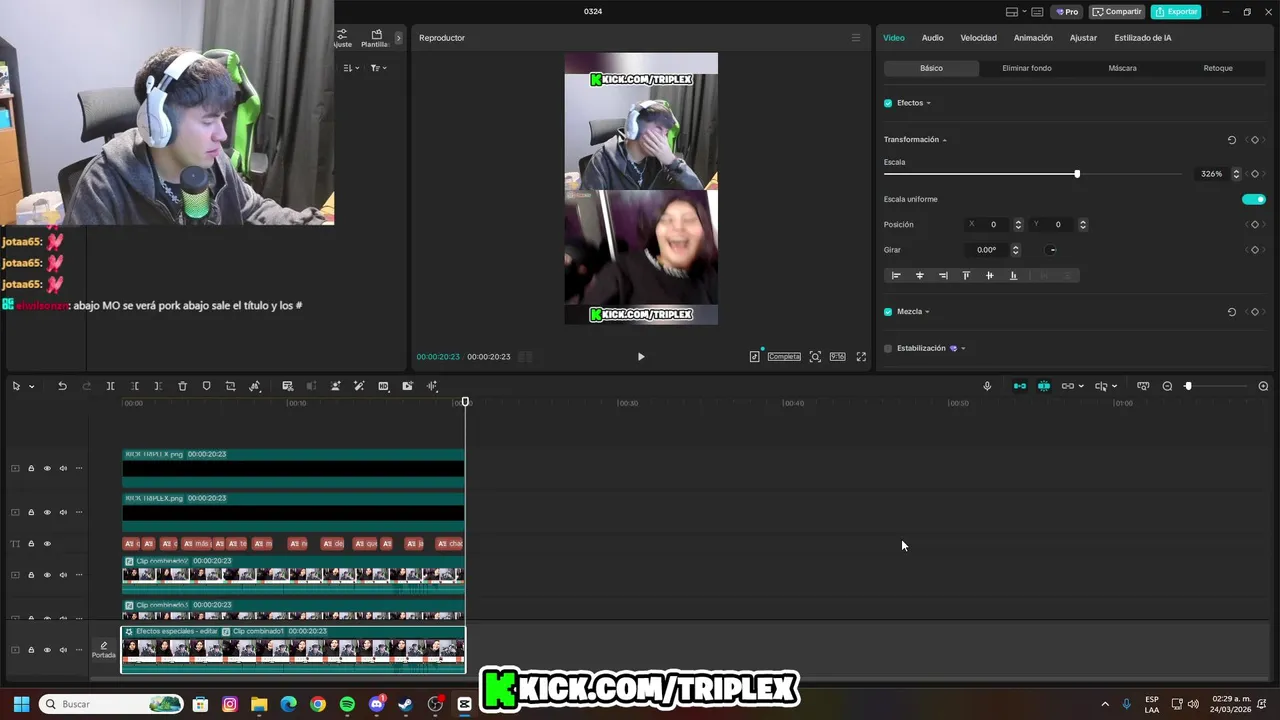Switch to the Velocidad tab
The height and width of the screenshot is (720, 1280).
coord(978,38)
